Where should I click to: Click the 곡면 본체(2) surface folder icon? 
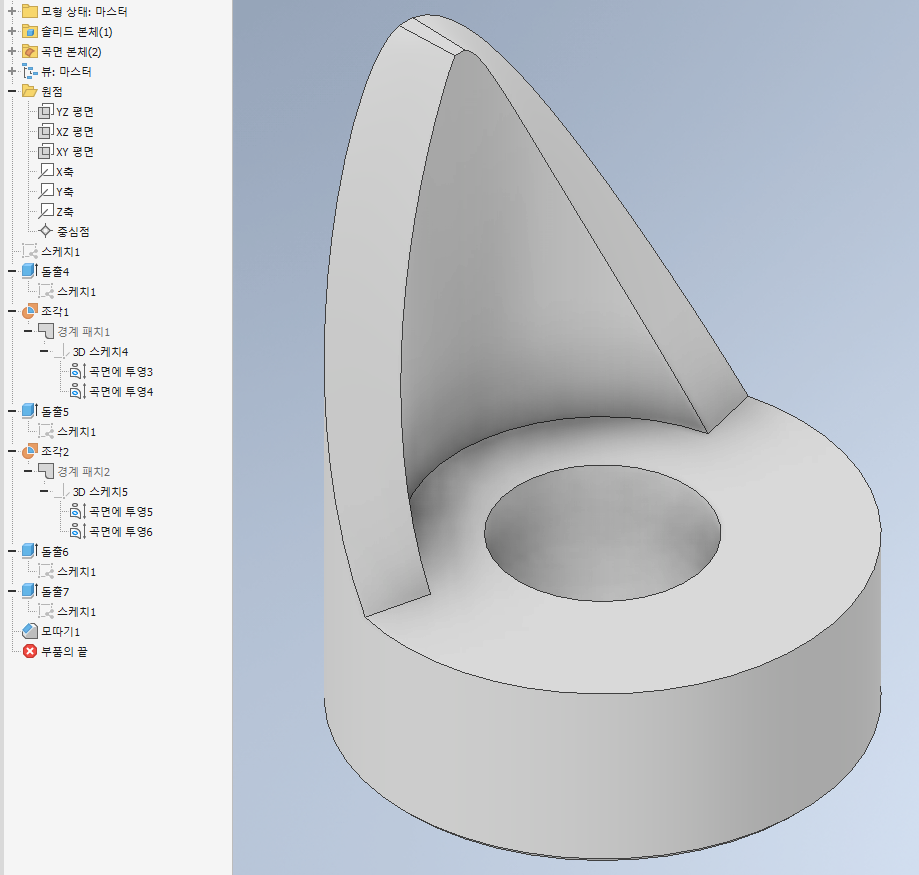(30, 51)
